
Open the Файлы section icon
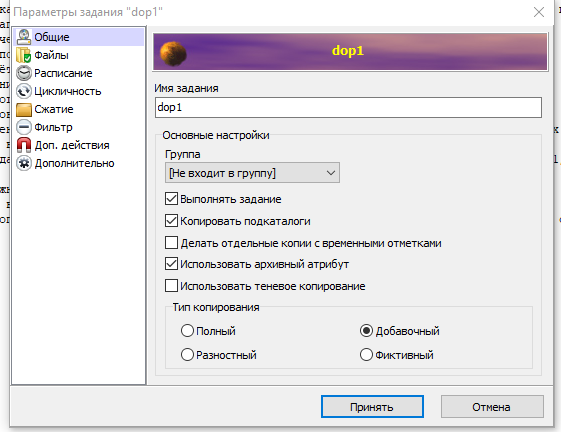pos(24,55)
